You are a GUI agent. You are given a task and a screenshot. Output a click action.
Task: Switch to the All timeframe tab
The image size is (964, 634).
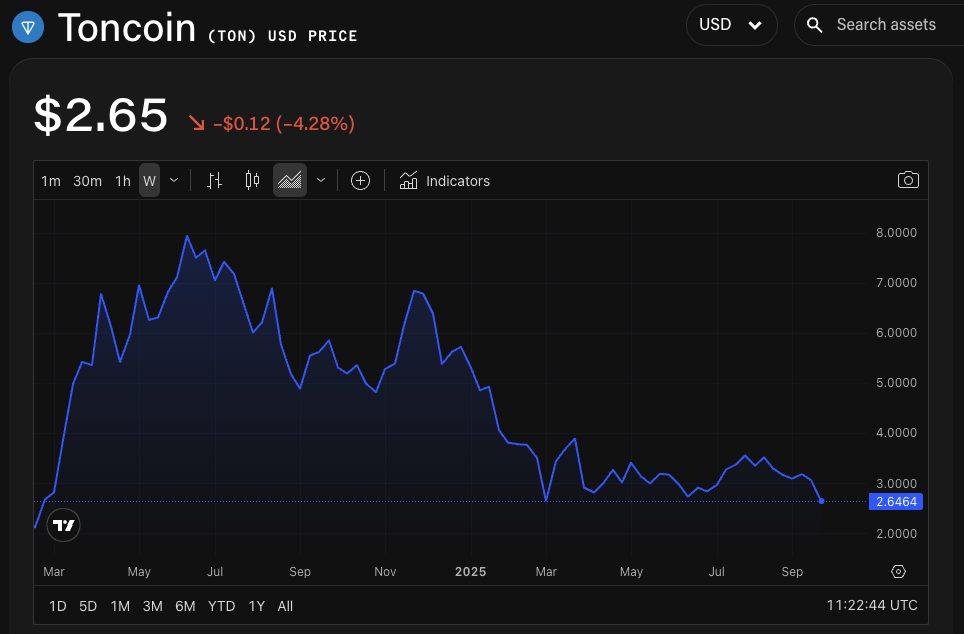285,606
